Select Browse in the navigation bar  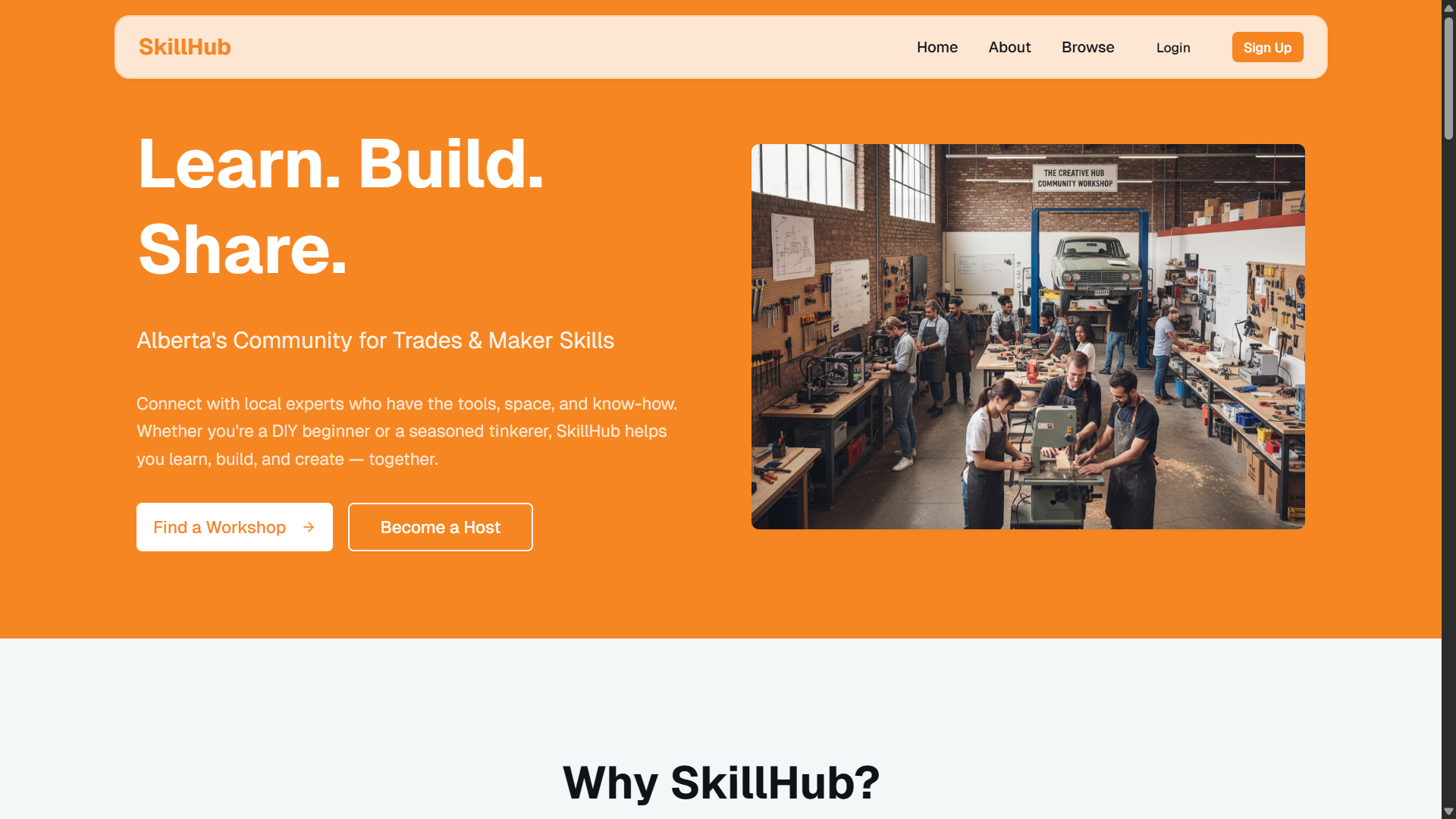click(1087, 47)
